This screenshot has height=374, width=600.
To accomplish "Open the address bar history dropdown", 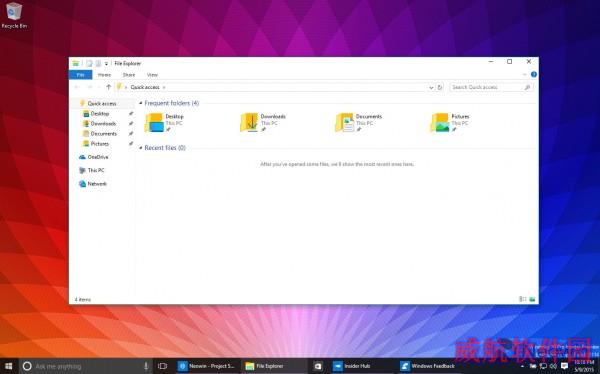I will tap(431, 87).
